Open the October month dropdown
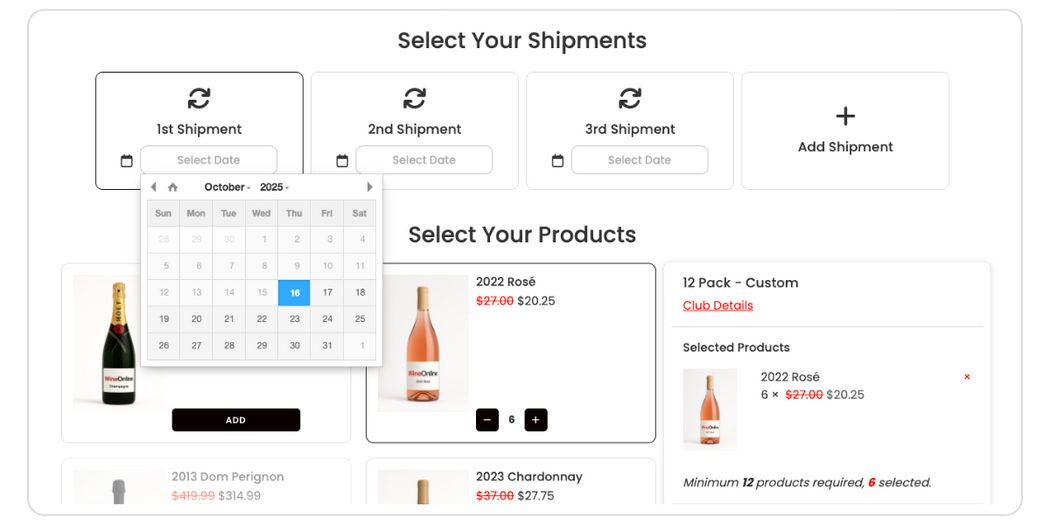 tap(227, 187)
